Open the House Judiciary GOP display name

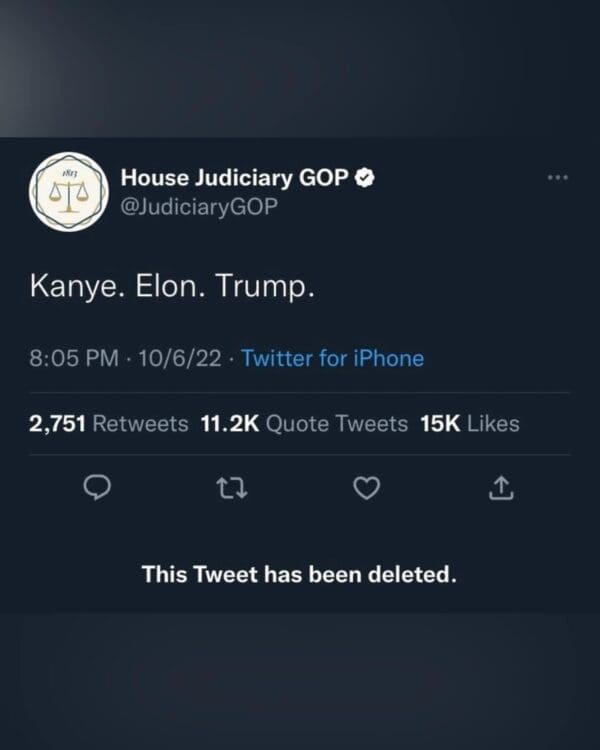coord(235,178)
